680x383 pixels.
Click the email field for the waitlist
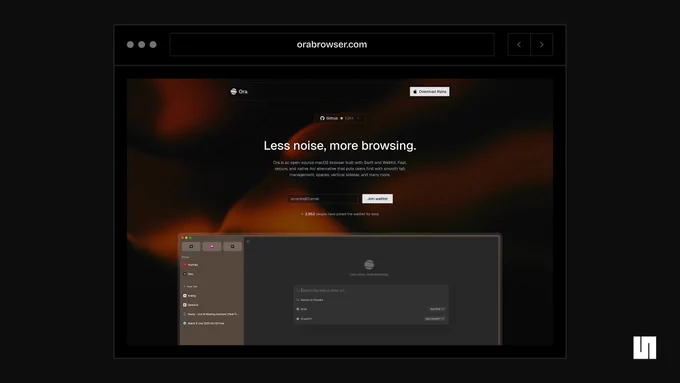point(323,199)
